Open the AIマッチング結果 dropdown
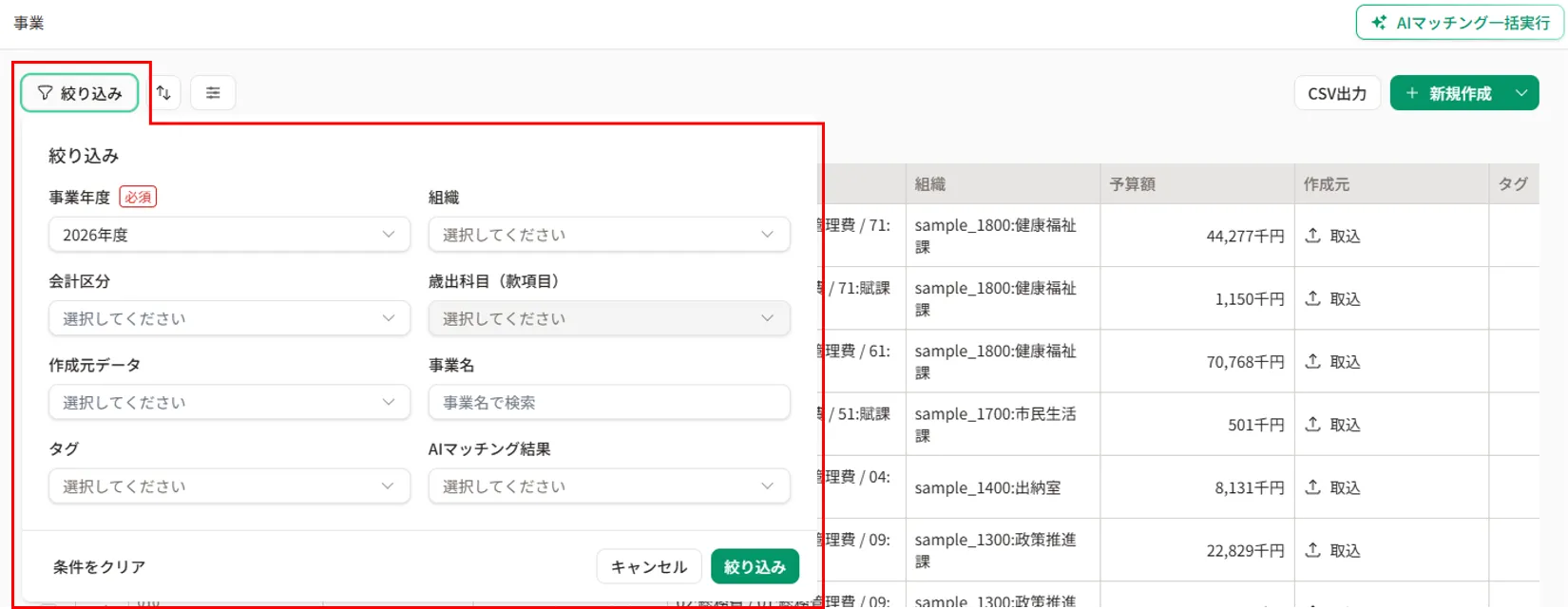 pos(609,485)
